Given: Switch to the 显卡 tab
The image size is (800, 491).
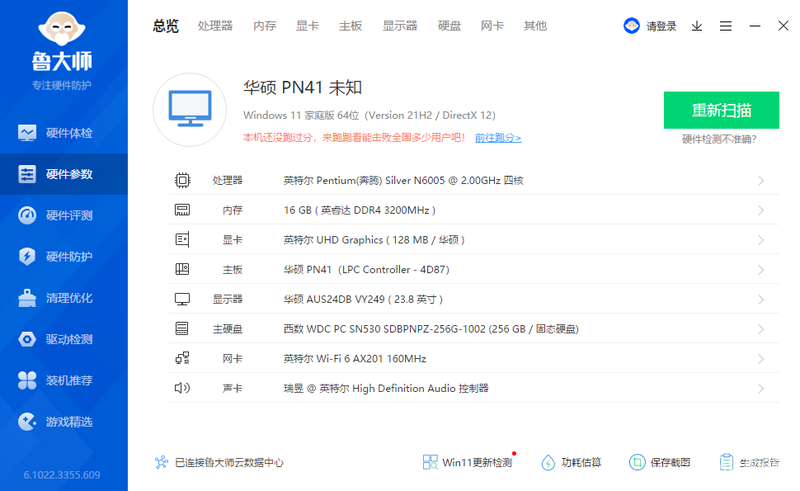Looking at the screenshot, I should point(307,26).
